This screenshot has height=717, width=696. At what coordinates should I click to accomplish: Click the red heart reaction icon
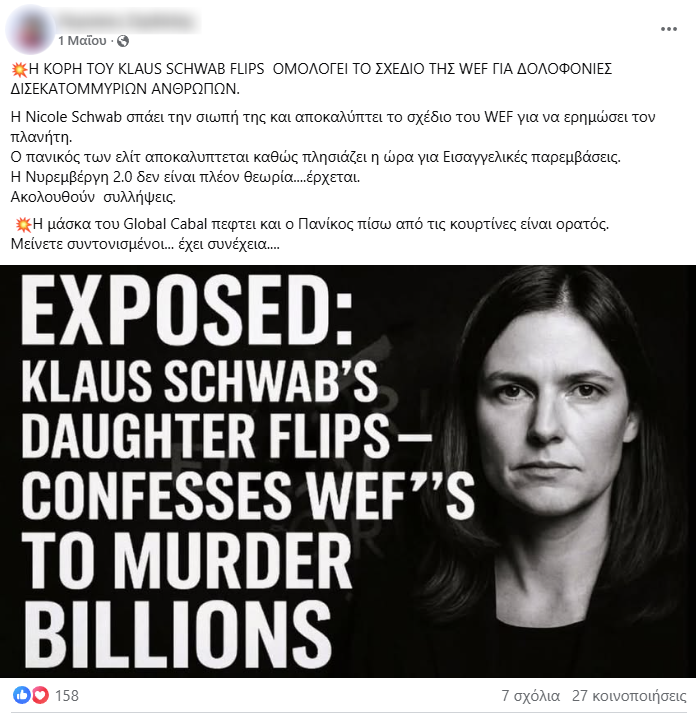[x=40, y=695]
